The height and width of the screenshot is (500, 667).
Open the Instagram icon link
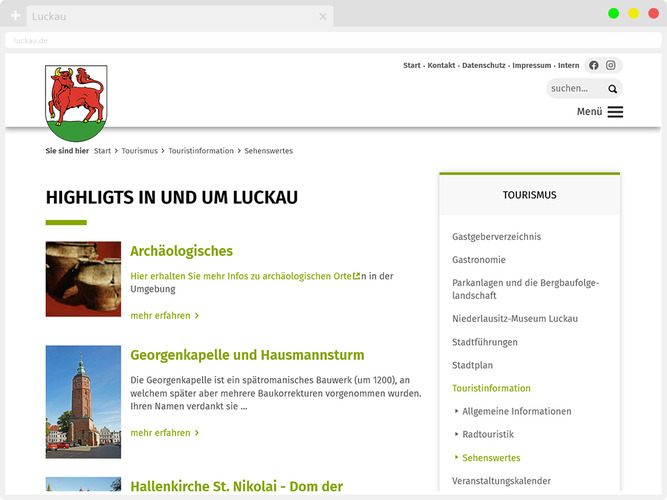click(611, 65)
